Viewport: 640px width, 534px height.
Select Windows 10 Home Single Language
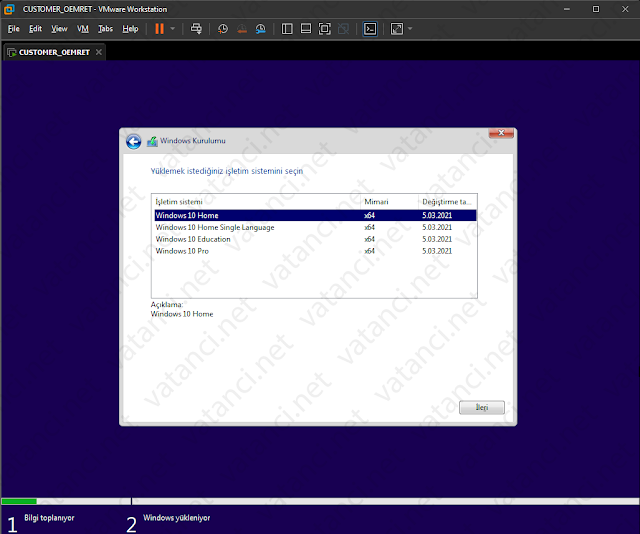click(315, 227)
